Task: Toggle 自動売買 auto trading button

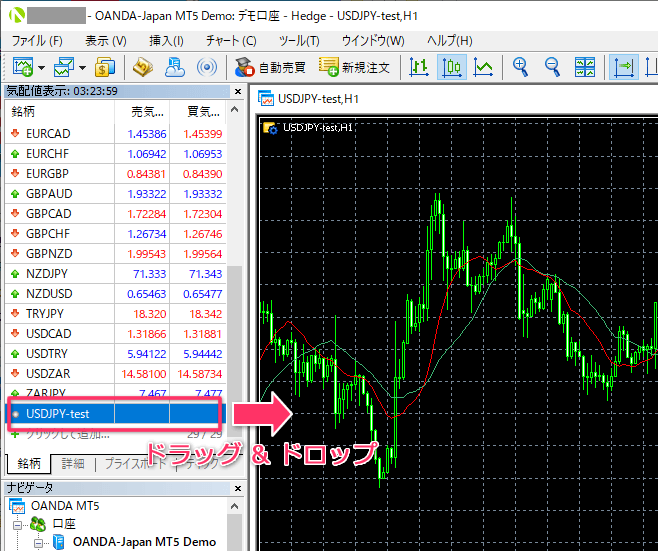Action: pos(270,67)
